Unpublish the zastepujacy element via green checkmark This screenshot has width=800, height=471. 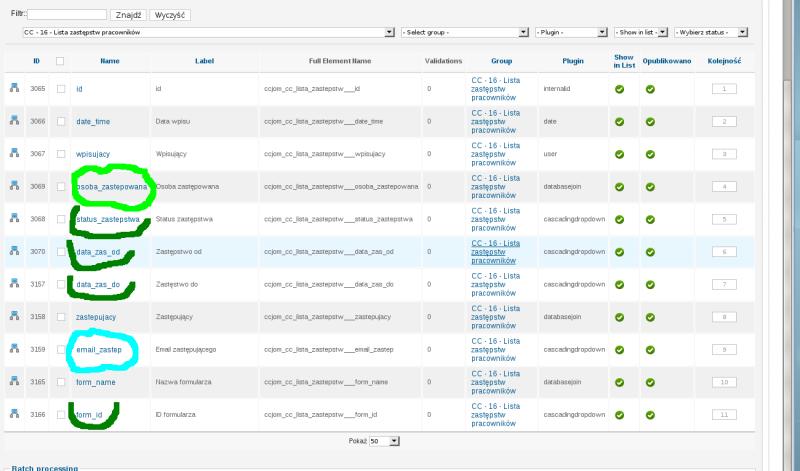point(650,316)
